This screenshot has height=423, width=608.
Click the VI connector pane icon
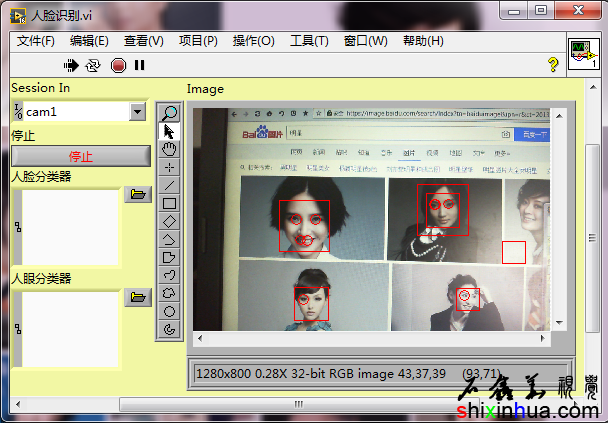[583, 54]
